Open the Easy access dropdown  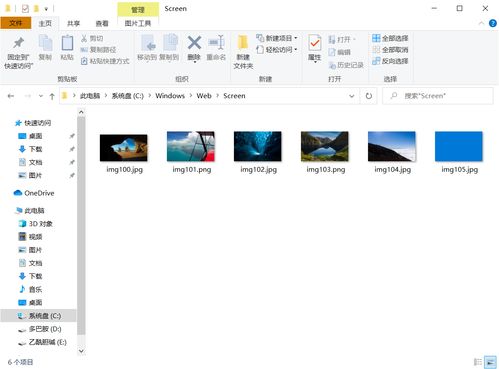(276, 50)
